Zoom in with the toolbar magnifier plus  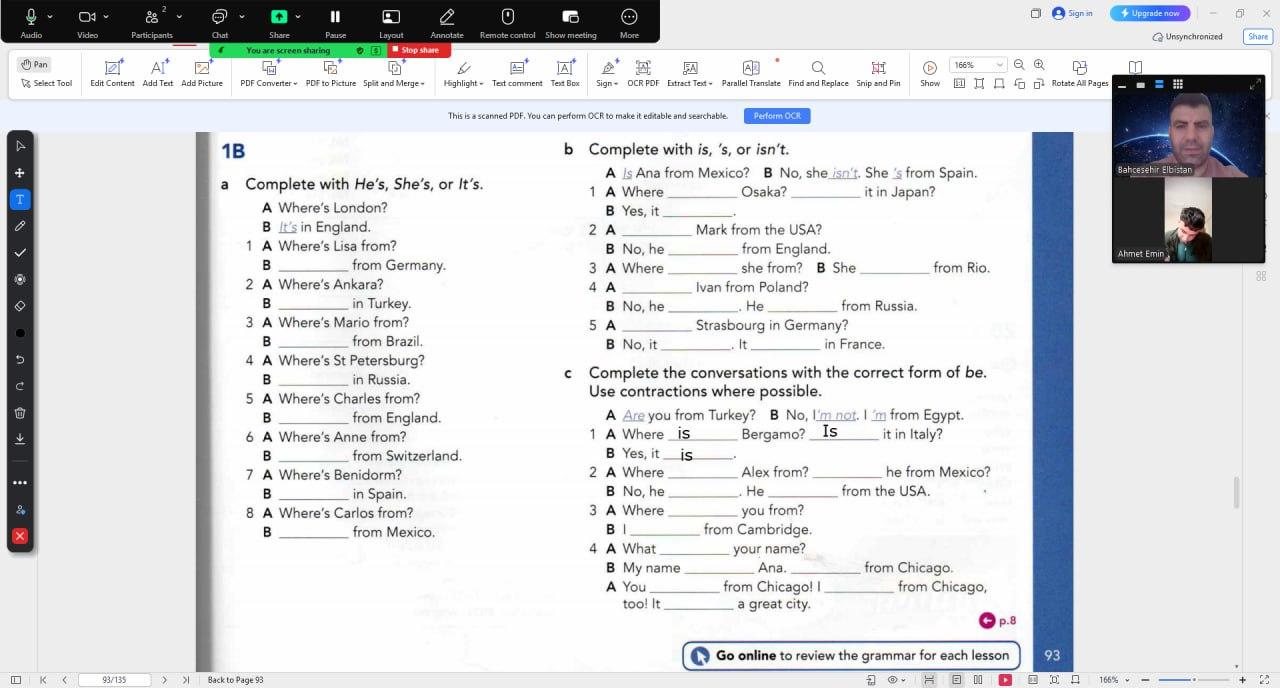click(1039, 65)
